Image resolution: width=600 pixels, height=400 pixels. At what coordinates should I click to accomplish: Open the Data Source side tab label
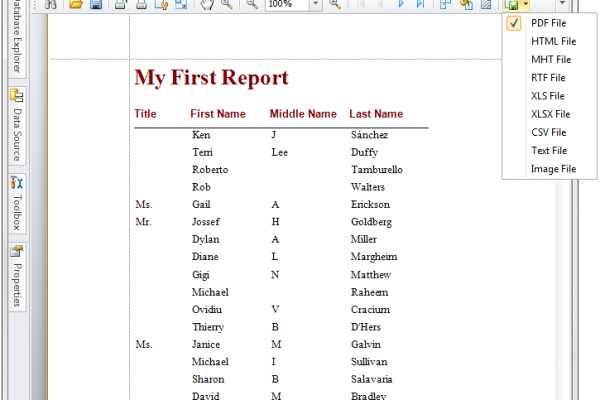[17, 135]
